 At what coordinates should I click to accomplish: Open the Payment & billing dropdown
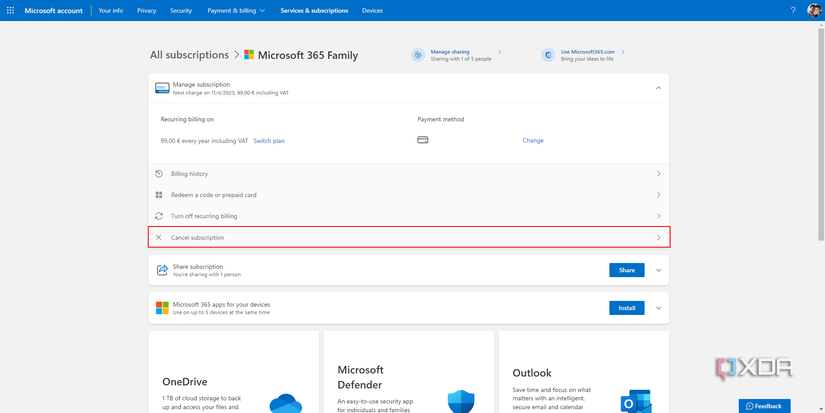point(236,10)
